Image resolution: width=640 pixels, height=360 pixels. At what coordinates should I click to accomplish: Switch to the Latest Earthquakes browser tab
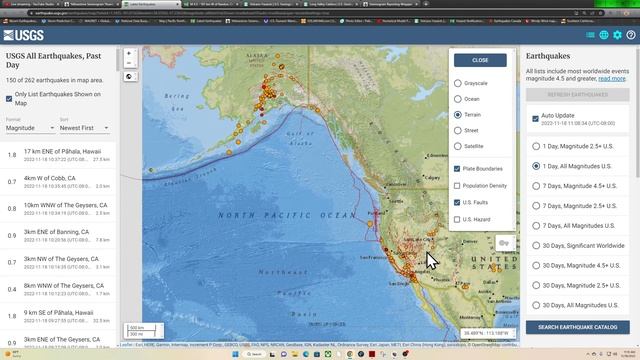tap(151, 4)
